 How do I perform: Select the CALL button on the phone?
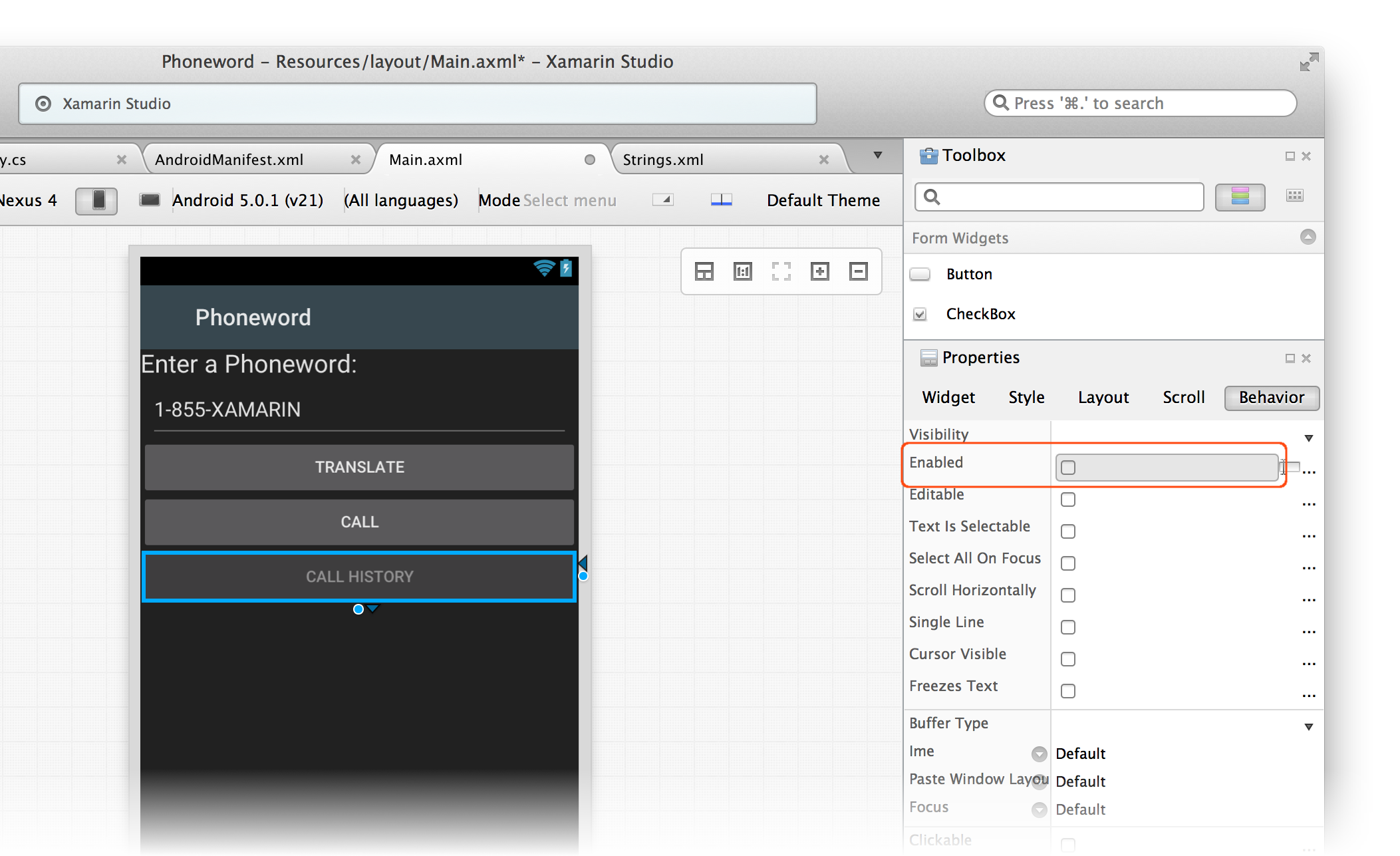(x=359, y=522)
